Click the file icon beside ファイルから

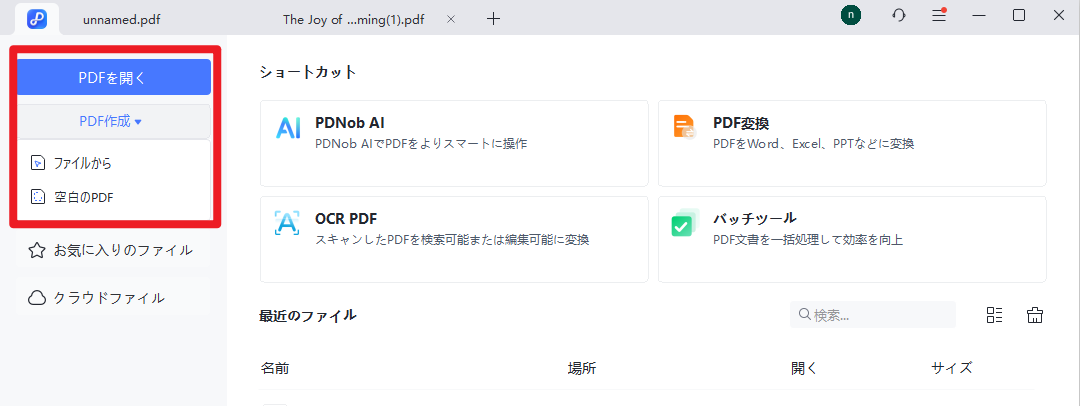[37, 163]
